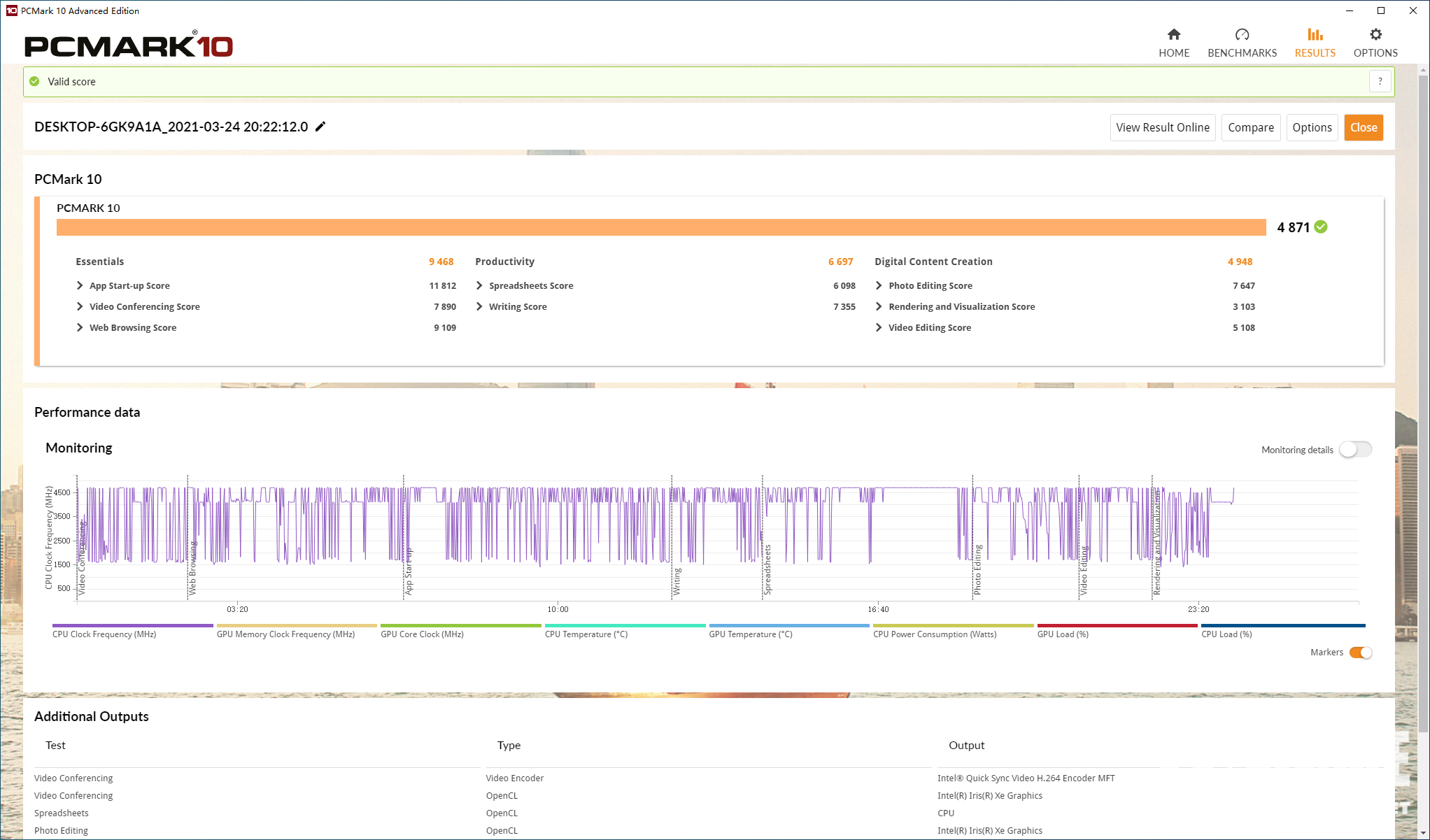Go to the HOME tab
Viewport: 1430px width, 840px height.
pos(1174,43)
